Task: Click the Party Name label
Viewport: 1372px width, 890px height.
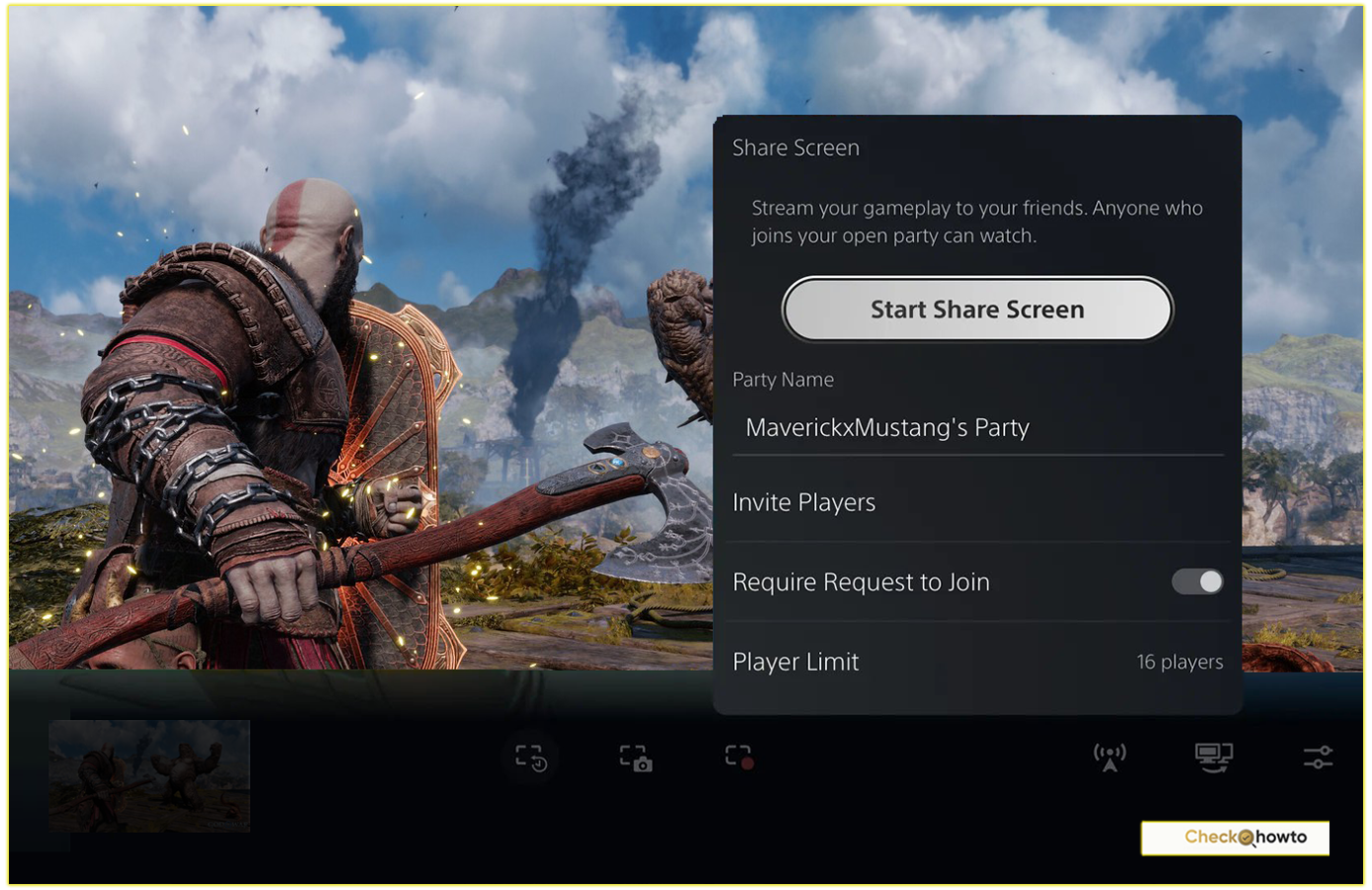Action: click(x=782, y=380)
